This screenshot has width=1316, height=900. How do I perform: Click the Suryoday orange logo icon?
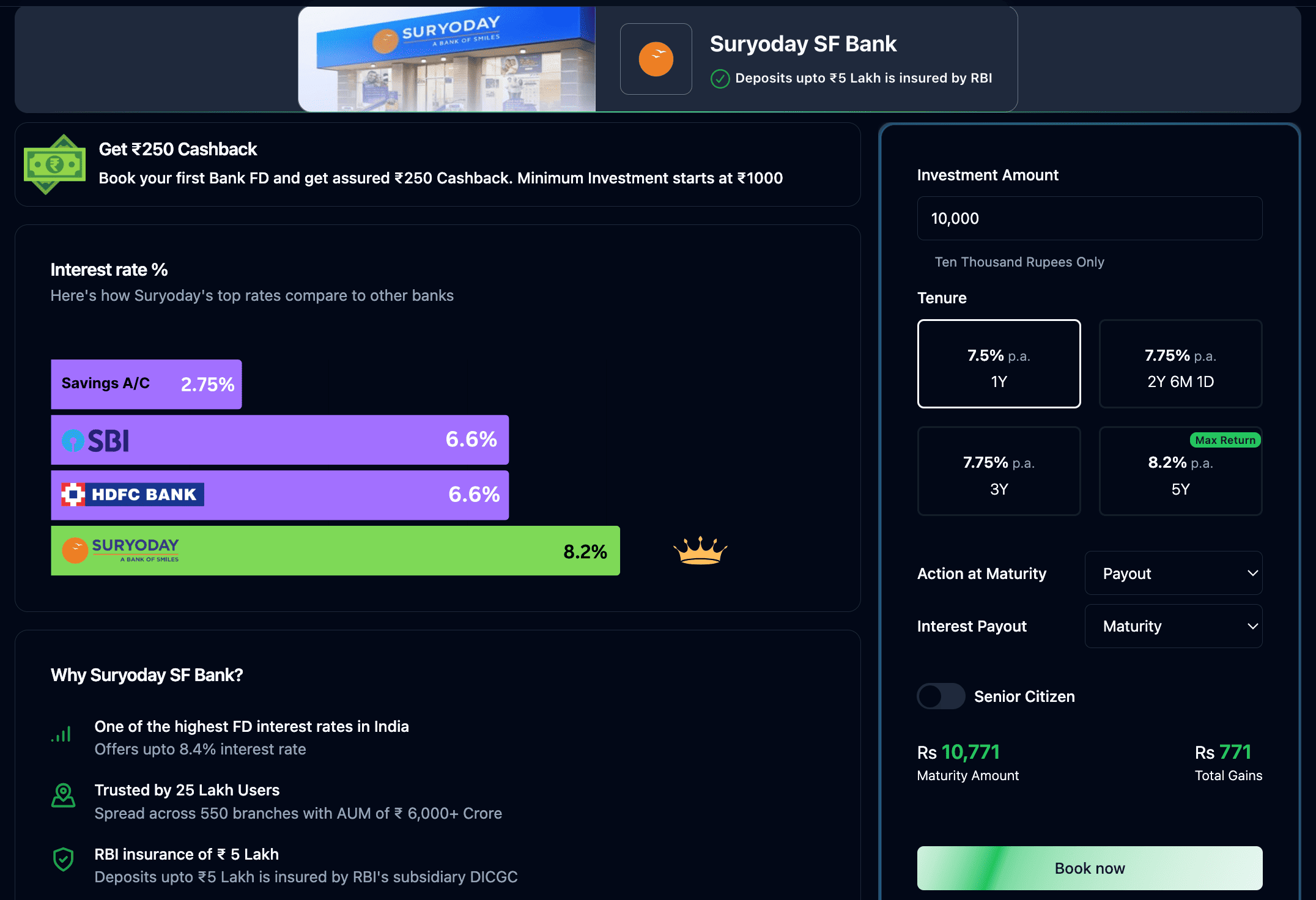(x=656, y=59)
